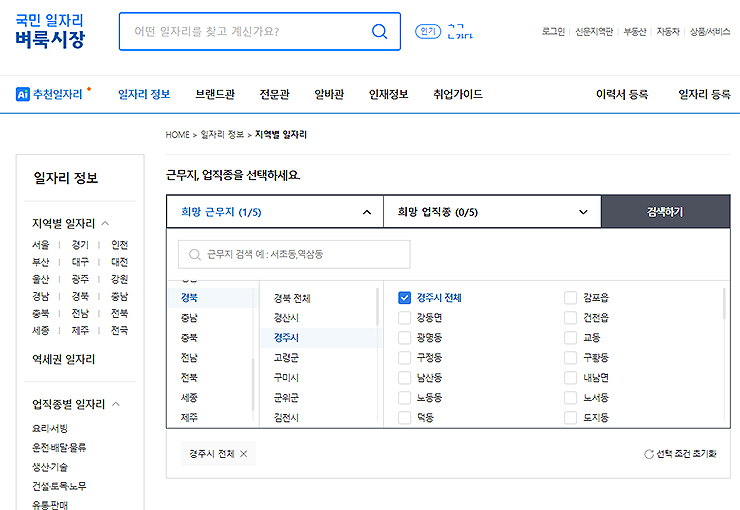
Task: Click 서울 in sidebar region links
Action: pos(41,245)
